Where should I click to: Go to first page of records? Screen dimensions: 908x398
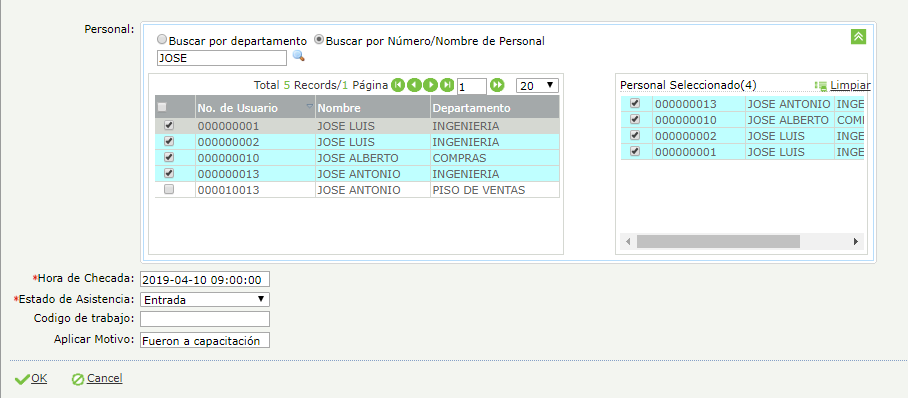coord(397,85)
